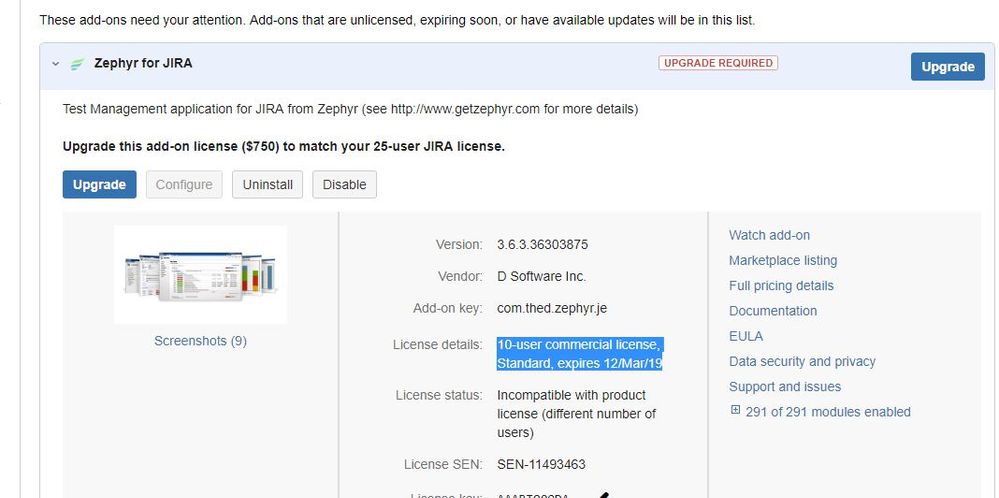The image size is (999, 498).
Task: Click vendor name D Software Inc.
Action: [542, 276]
